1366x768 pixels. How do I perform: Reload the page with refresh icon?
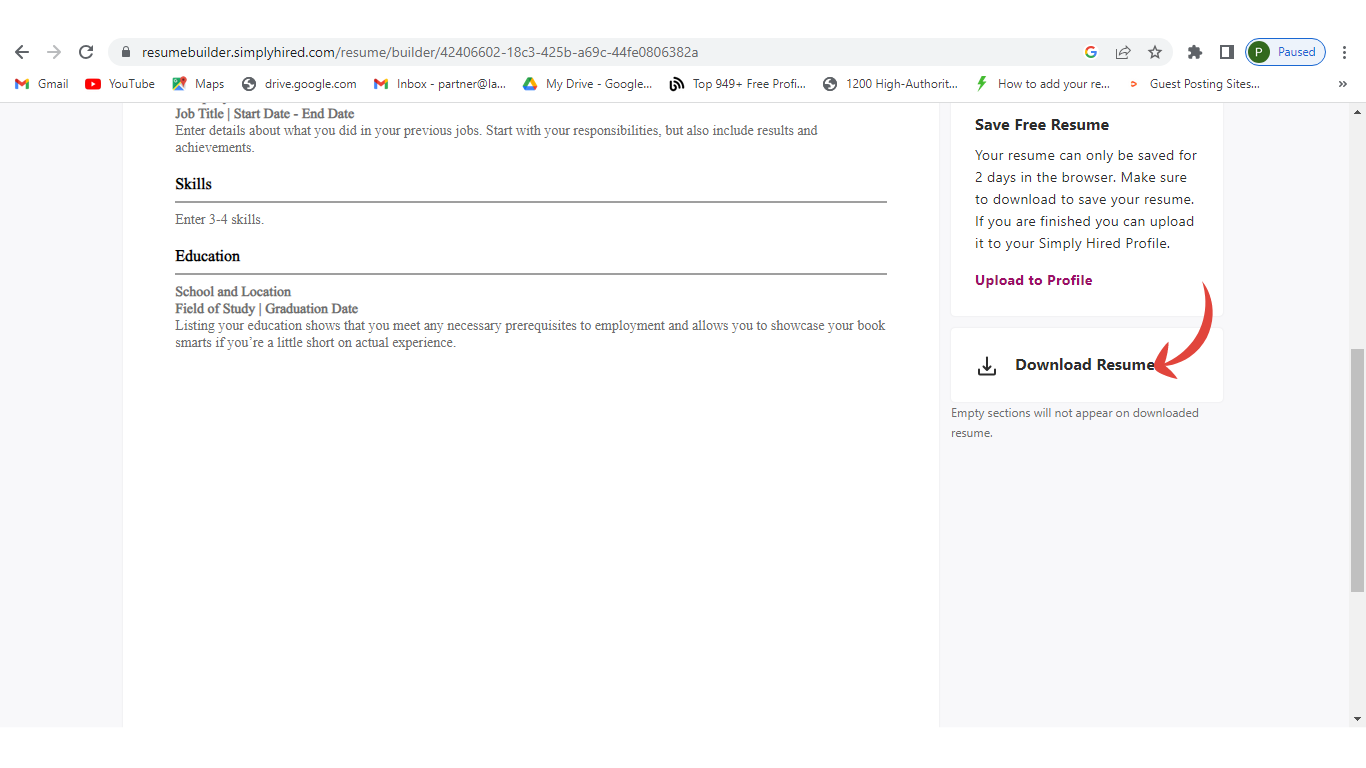coord(86,52)
